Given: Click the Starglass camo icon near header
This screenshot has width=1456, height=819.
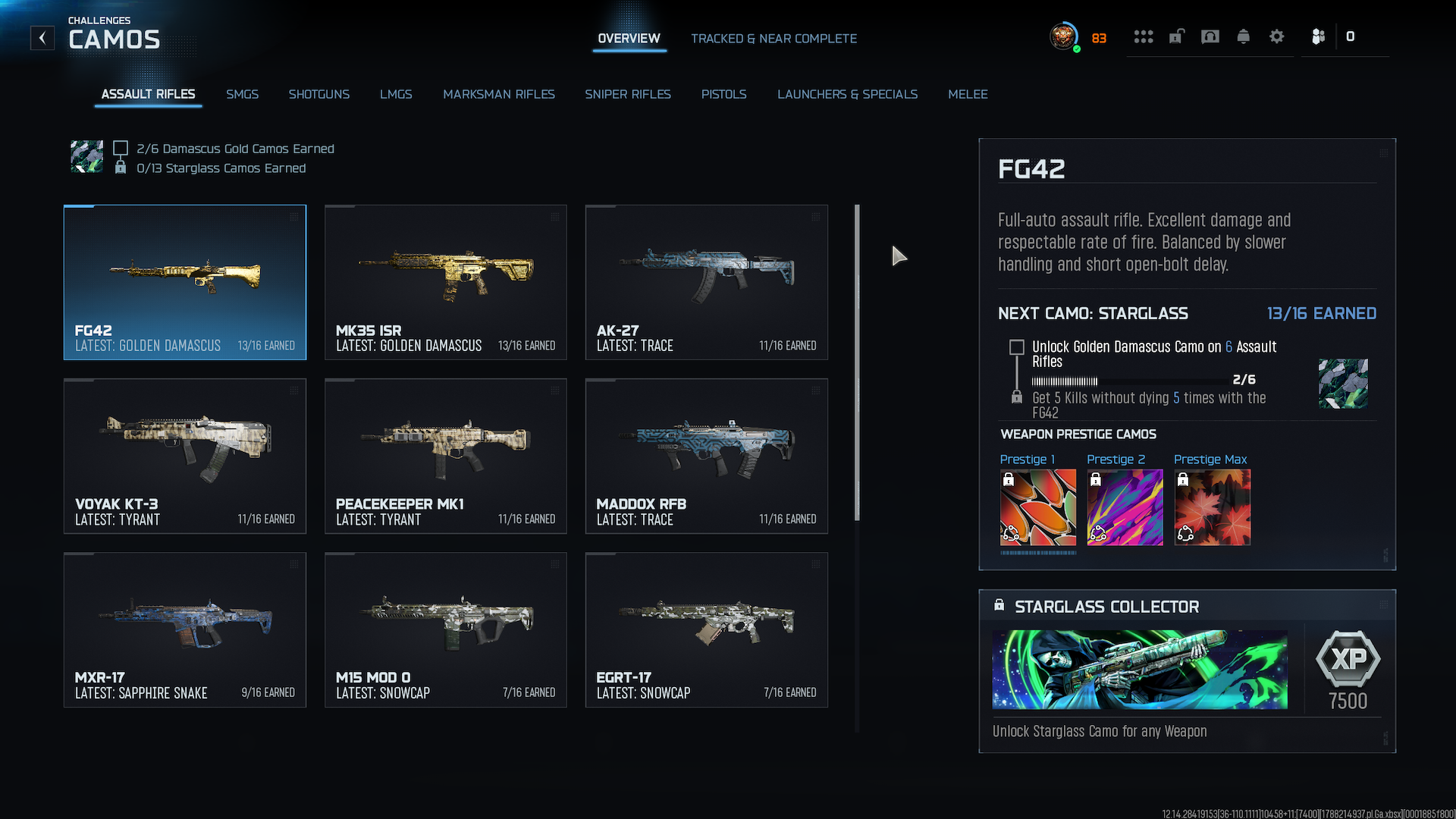Looking at the screenshot, I should 86,157.
